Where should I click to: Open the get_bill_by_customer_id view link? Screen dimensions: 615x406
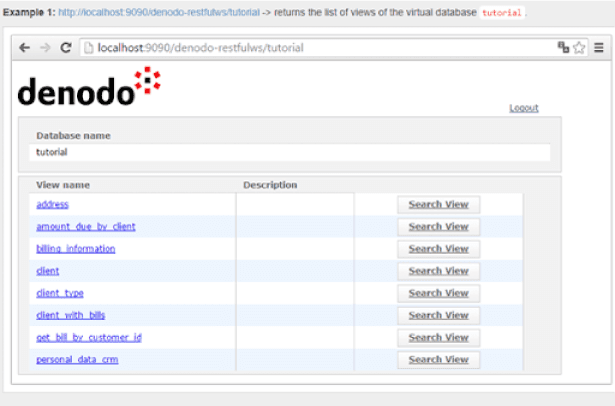click(x=89, y=338)
